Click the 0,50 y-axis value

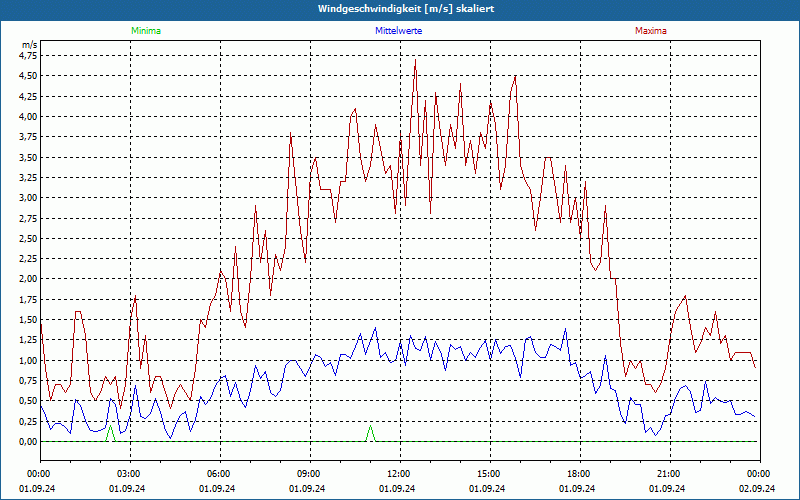[x=28, y=401]
